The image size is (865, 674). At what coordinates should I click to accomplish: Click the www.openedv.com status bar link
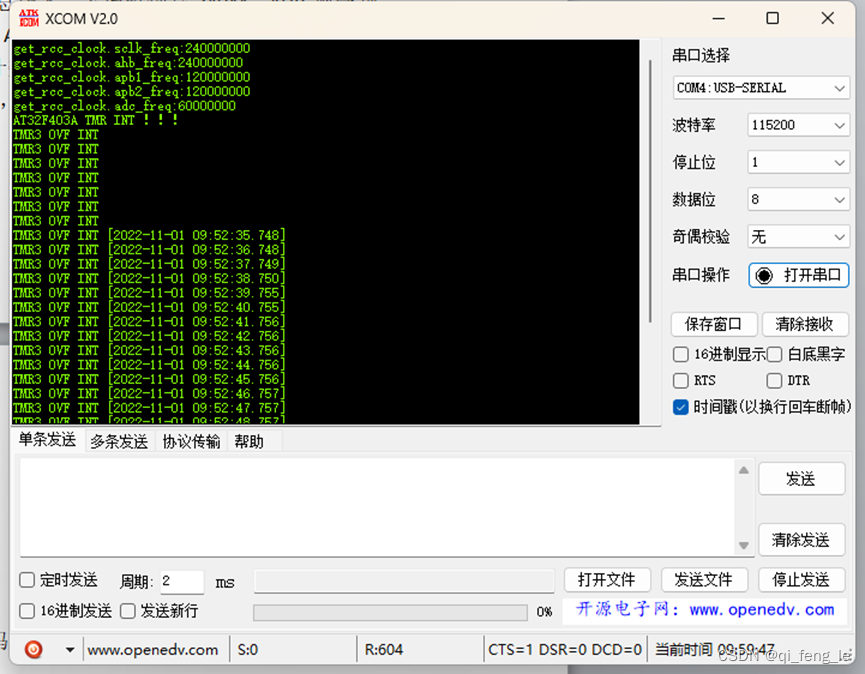point(153,649)
